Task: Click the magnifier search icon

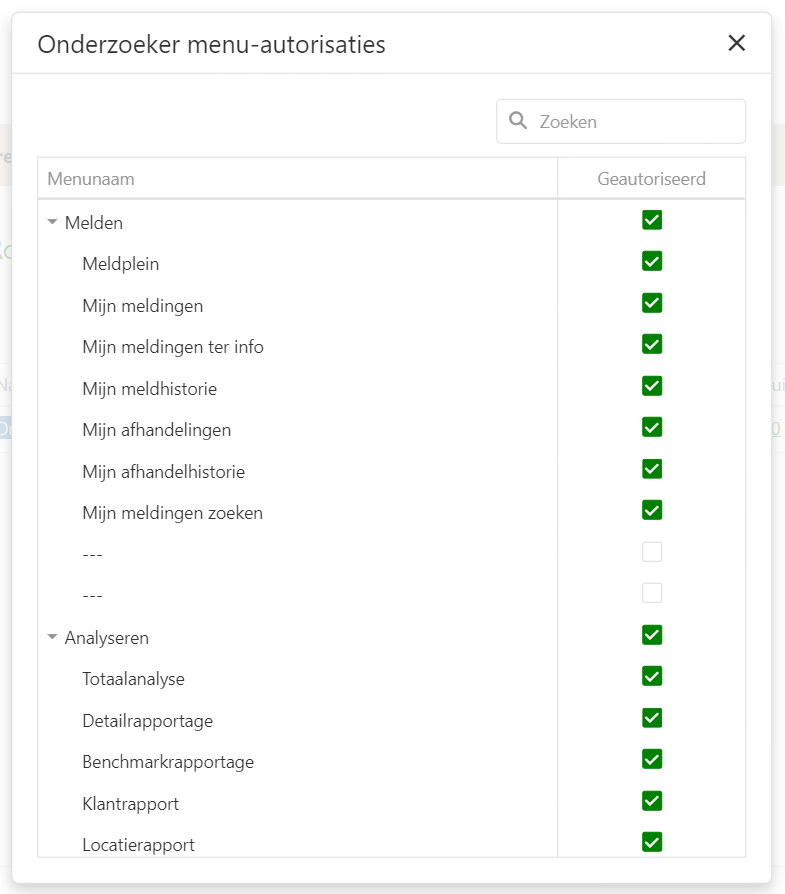Action: point(518,121)
